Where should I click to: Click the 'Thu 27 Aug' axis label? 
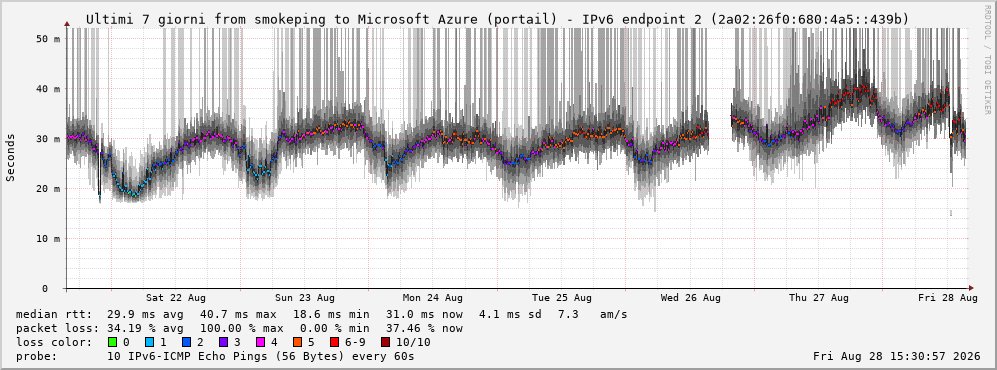pyautogui.click(x=819, y=298)
